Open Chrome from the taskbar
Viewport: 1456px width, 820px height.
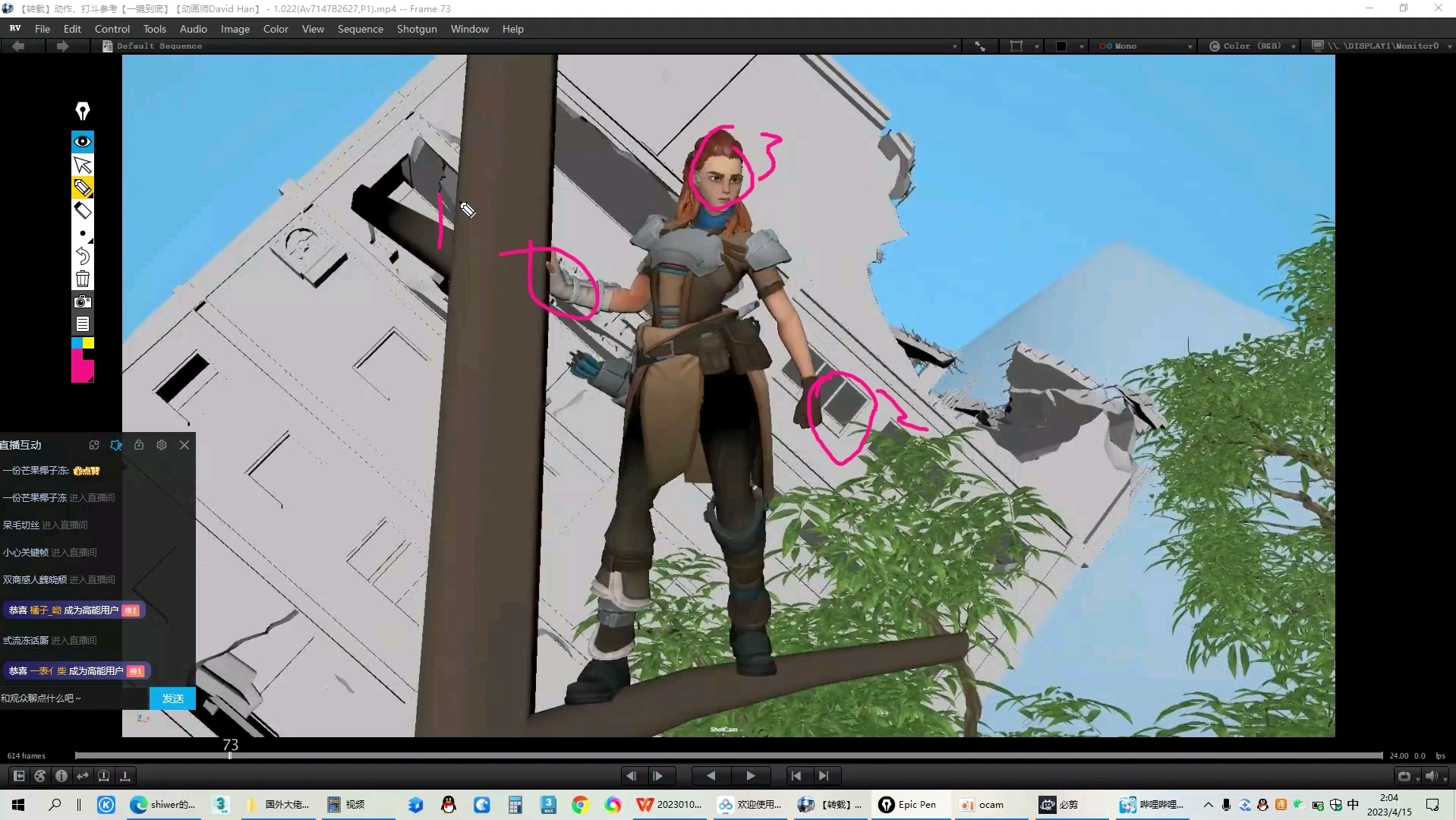click(x=580, y=805)
